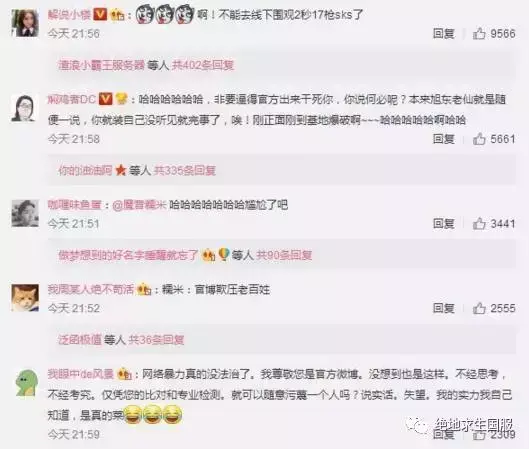Open the @-mentioned user in the 21:51 comment

click(x=139, y=205)
